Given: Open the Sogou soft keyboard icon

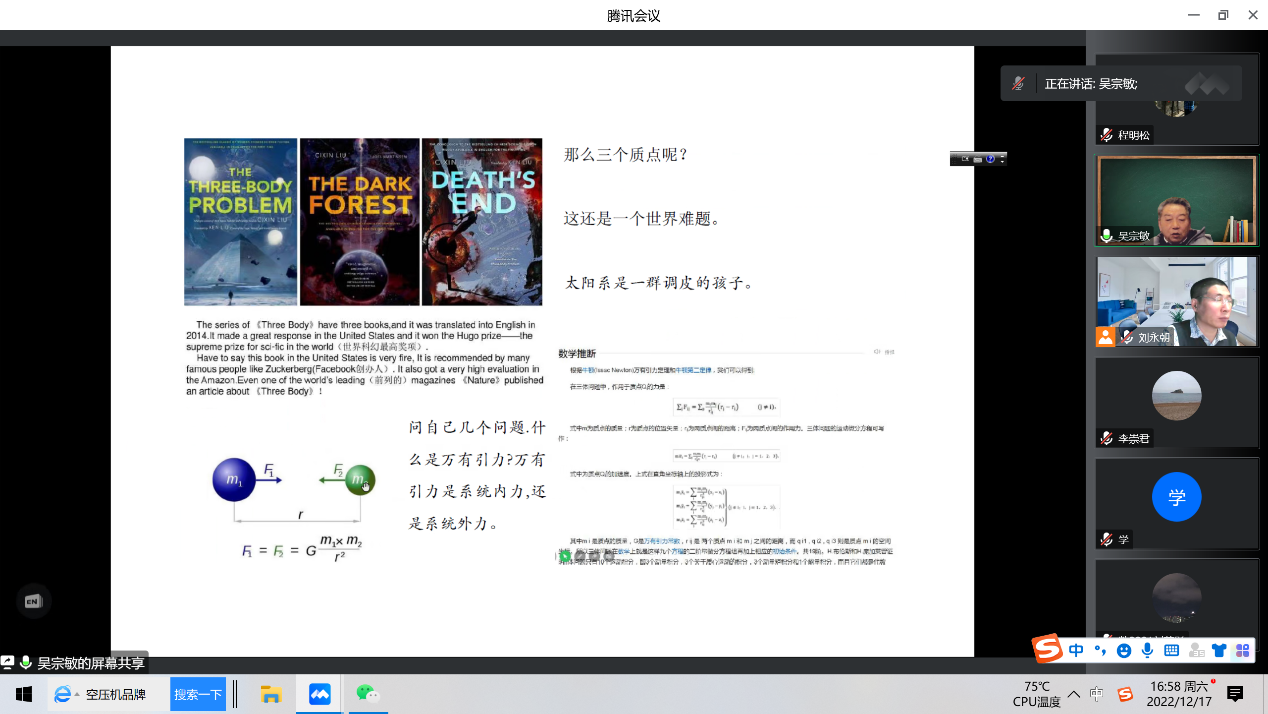Looking at the screenshot, I should 1171,650.
